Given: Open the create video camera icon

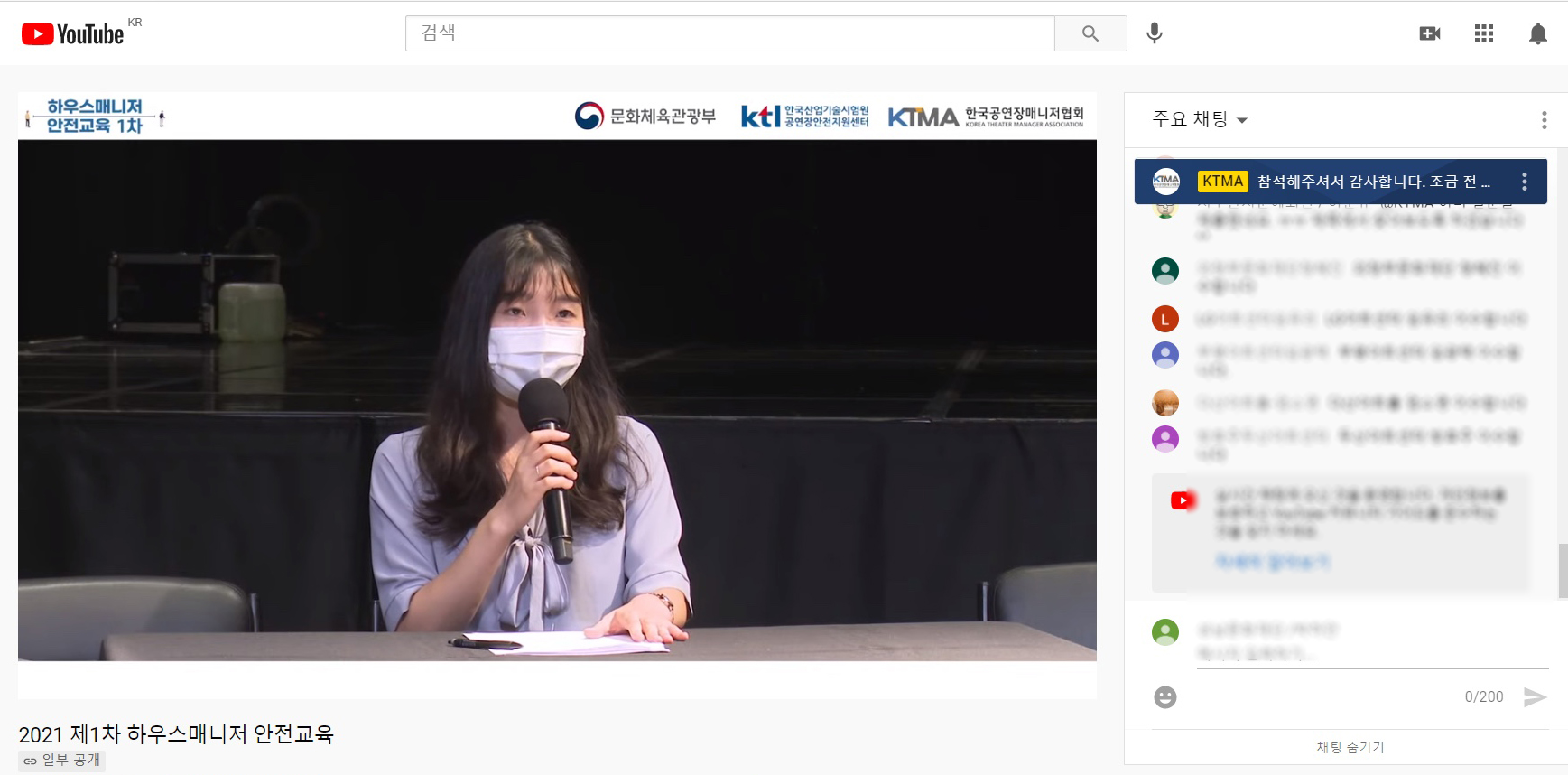Looking at the screenshot, I should tap(1430, 33).
